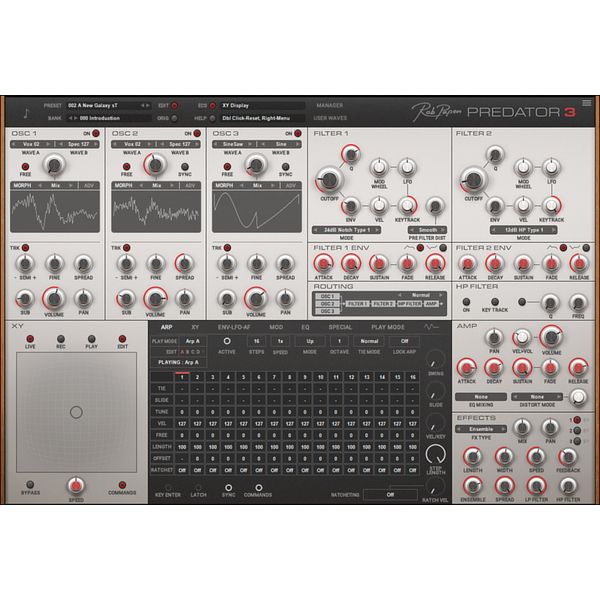Select Filter 2 ENV inverted envelope shape icon
Viewport: 600px width, 600px height.
point(575,248)
